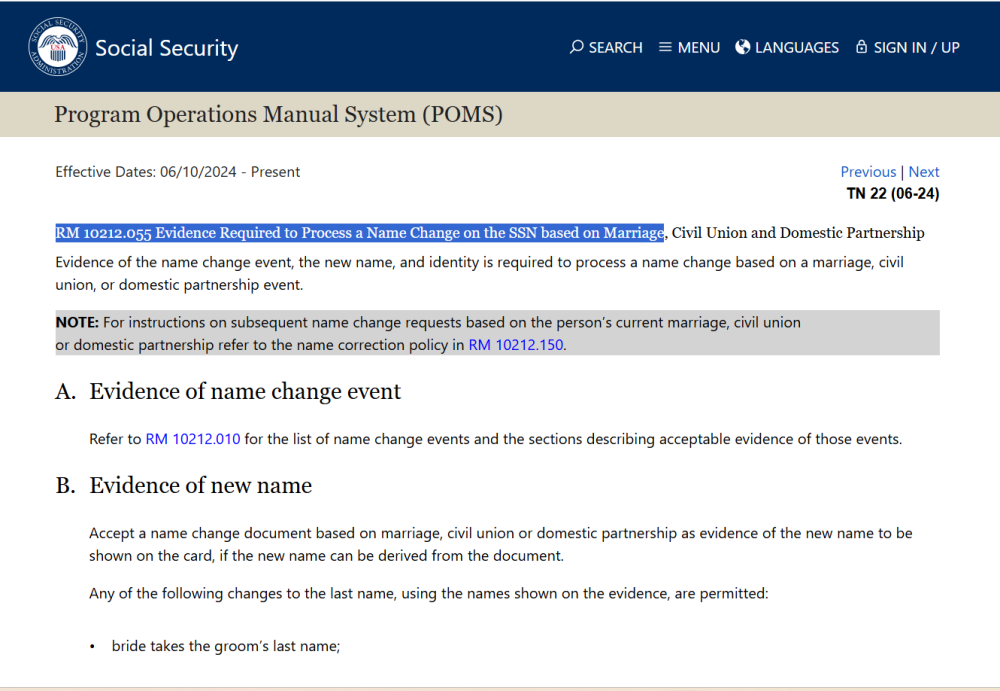This screenshot has height=691, width=1000.
Task: Click the 'A. Evidence of name change event' heading
Action: click(245, 392)
